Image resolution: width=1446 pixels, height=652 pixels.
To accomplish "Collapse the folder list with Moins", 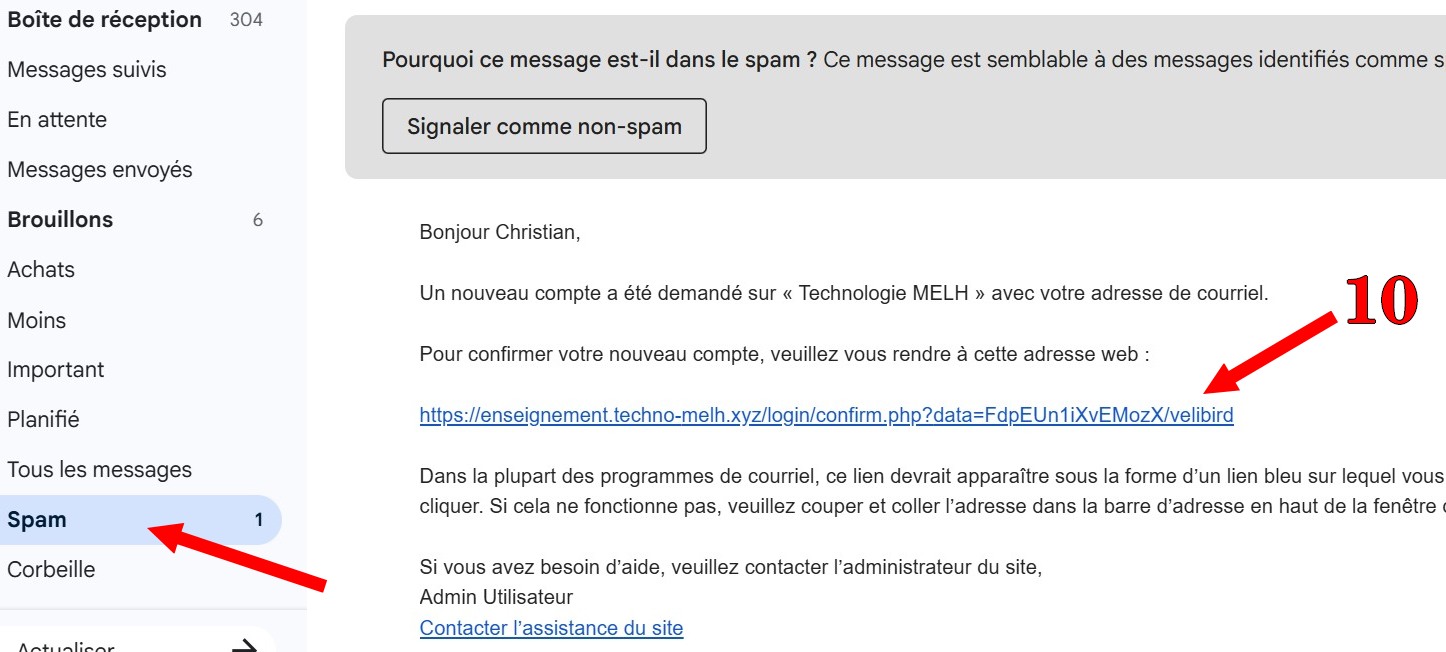I will [x=37, y=321].
